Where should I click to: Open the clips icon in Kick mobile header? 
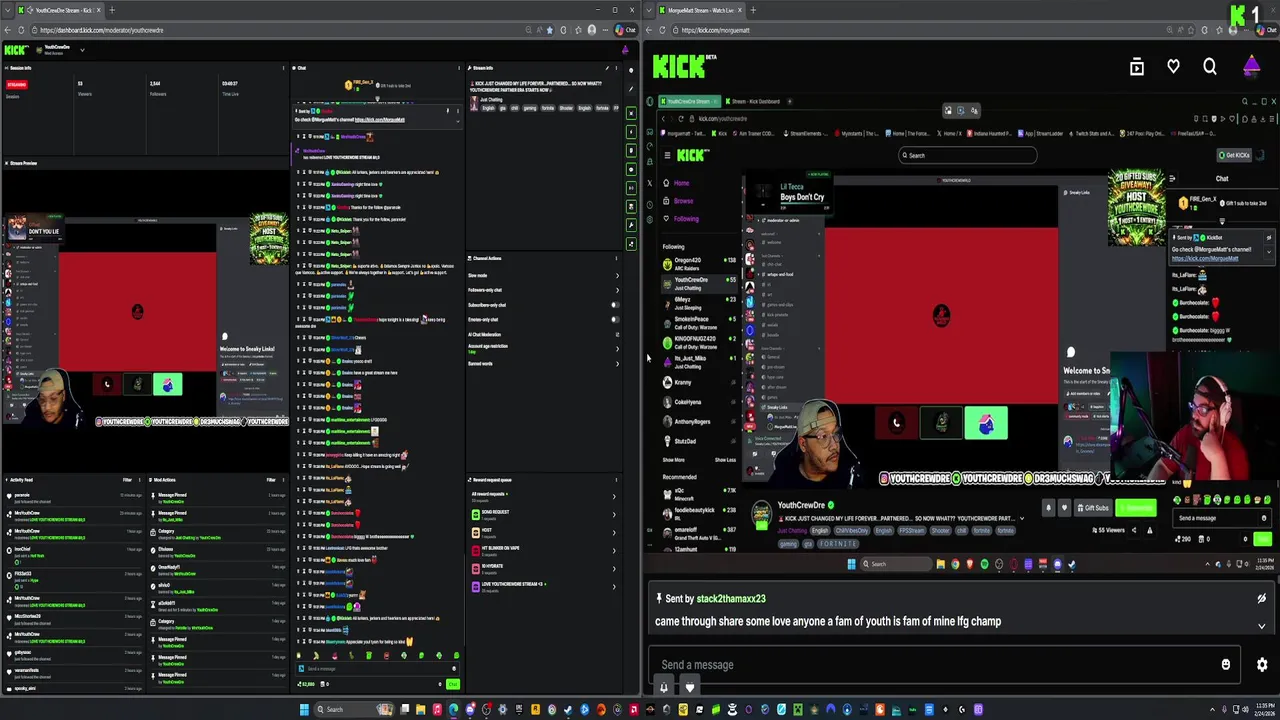pos(1137,67)
